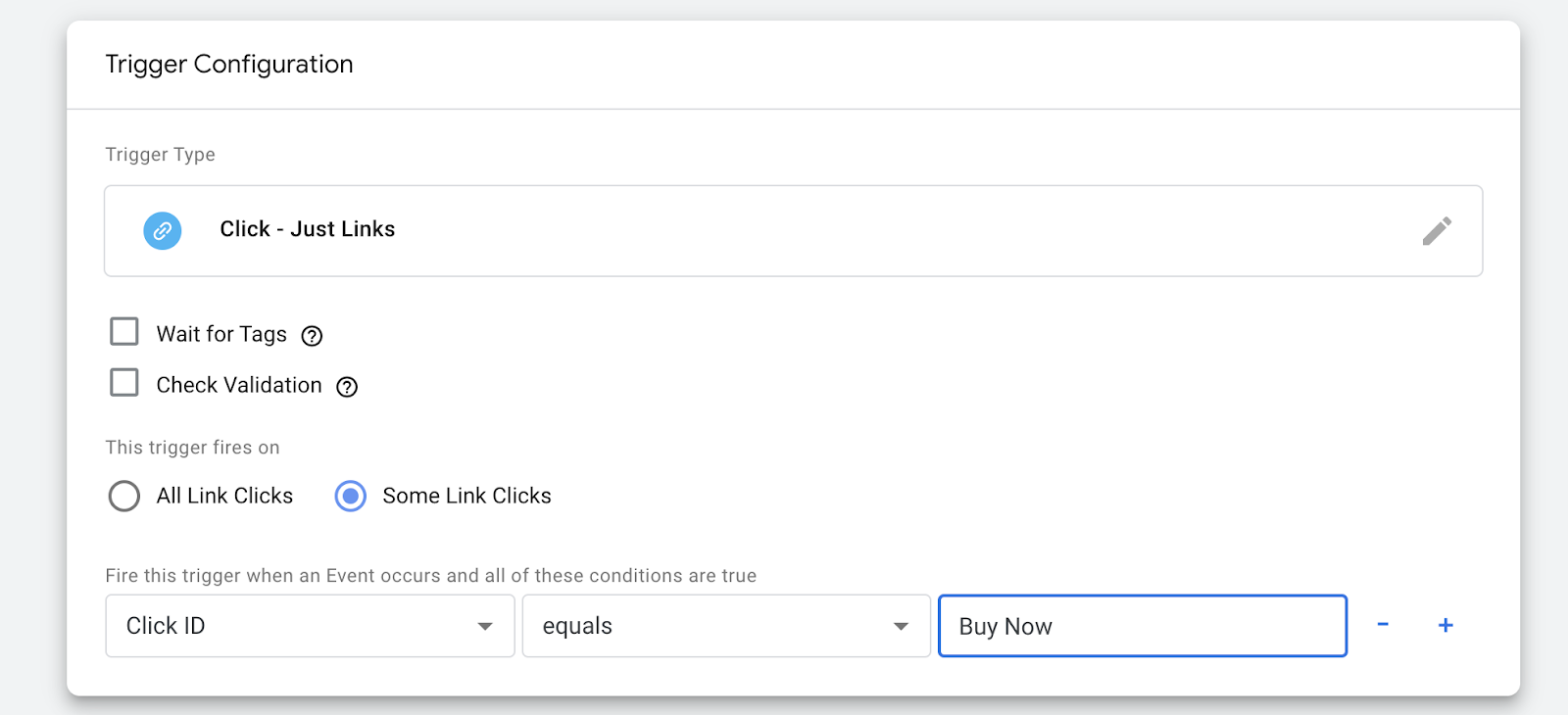Open the Click ID variable dropdown
This screenshot has height=715, width=1568.
coord(310,626)
